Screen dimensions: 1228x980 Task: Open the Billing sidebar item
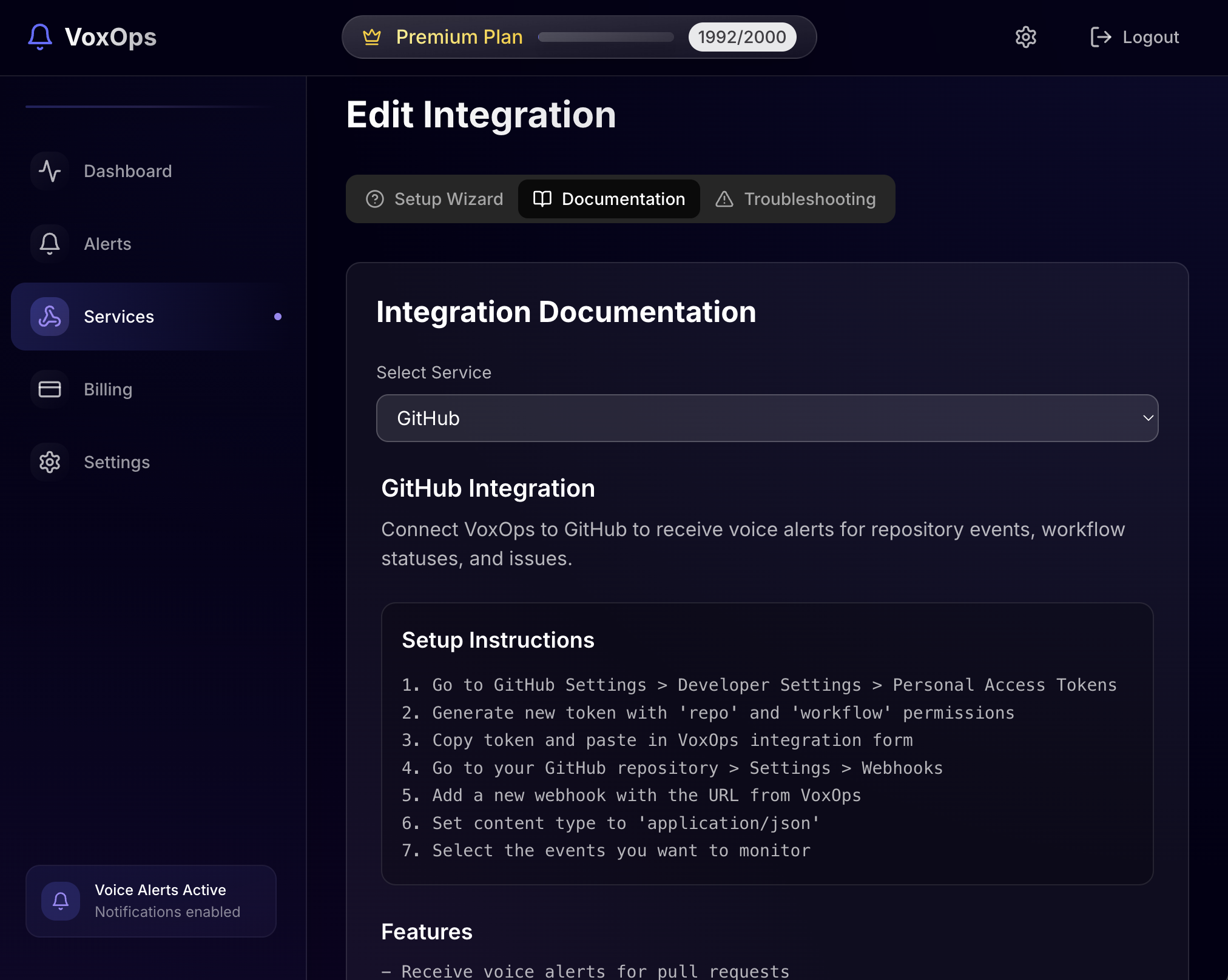point(107,389)
